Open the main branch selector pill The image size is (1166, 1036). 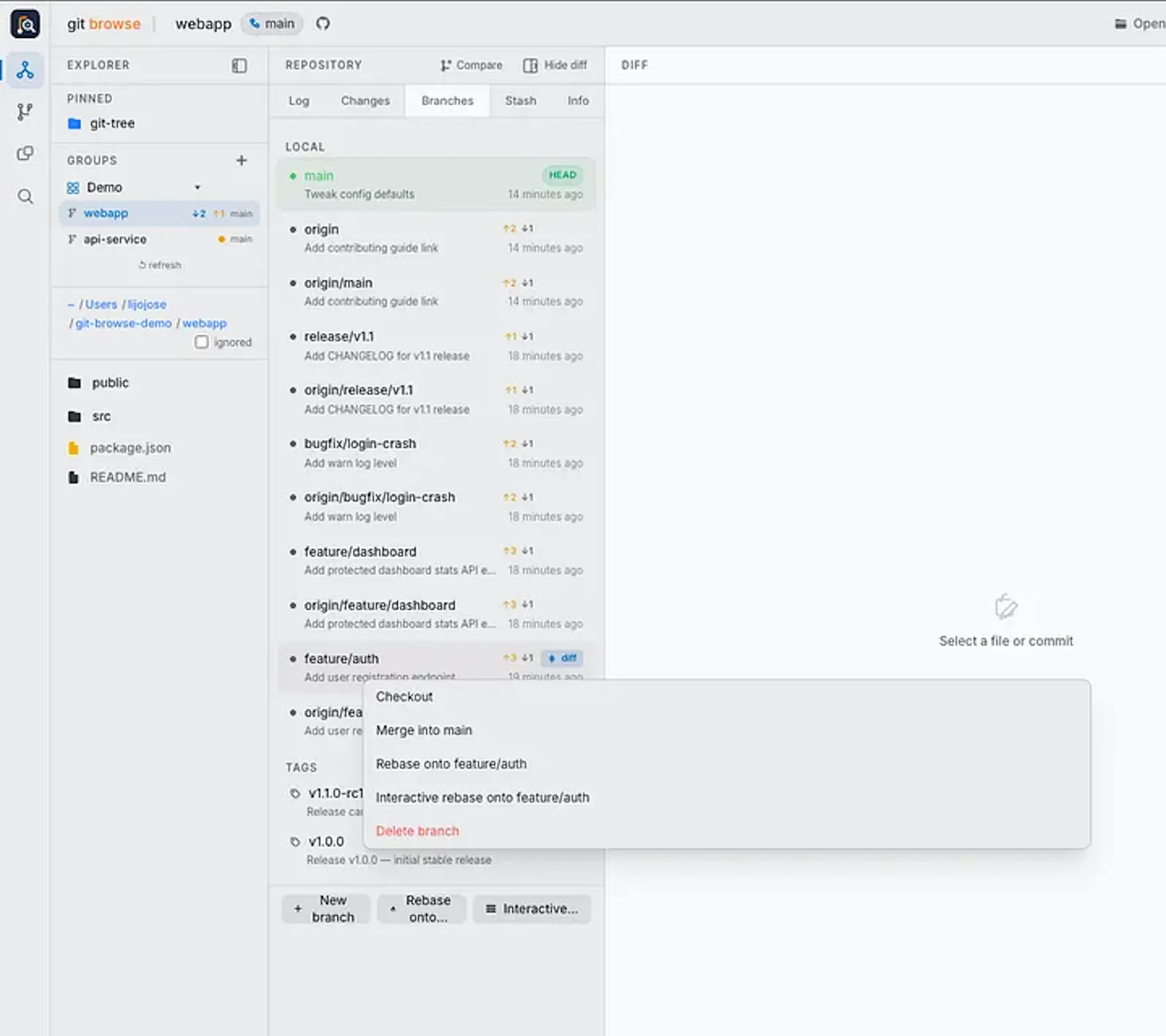(x=272, y=23)
